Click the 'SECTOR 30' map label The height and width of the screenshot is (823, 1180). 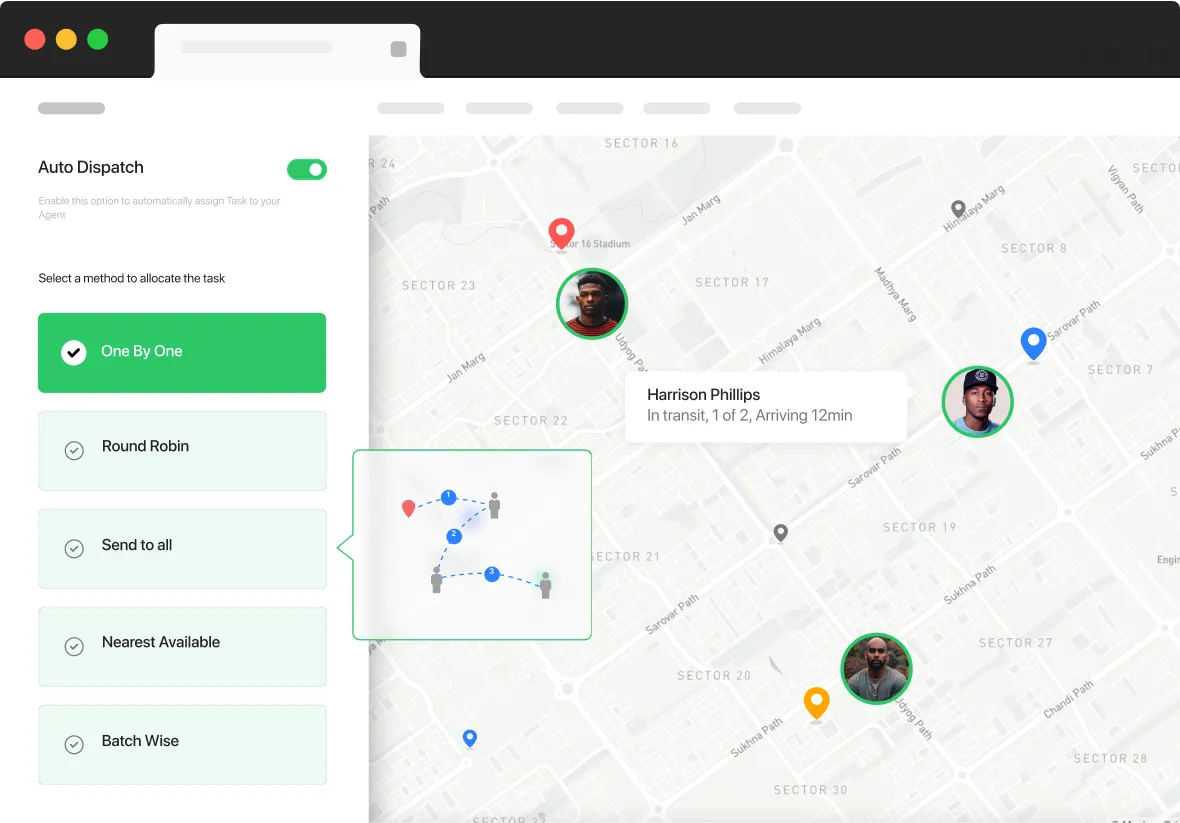tap(810, 790)
